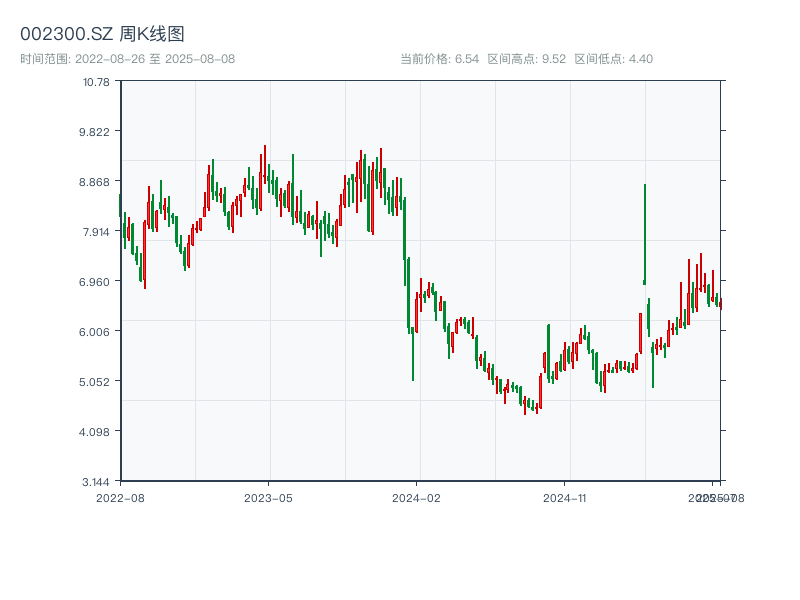Screen dimensions: 800x600
Task: Click the y-axis value 8.868
Action: click(94, 182)
